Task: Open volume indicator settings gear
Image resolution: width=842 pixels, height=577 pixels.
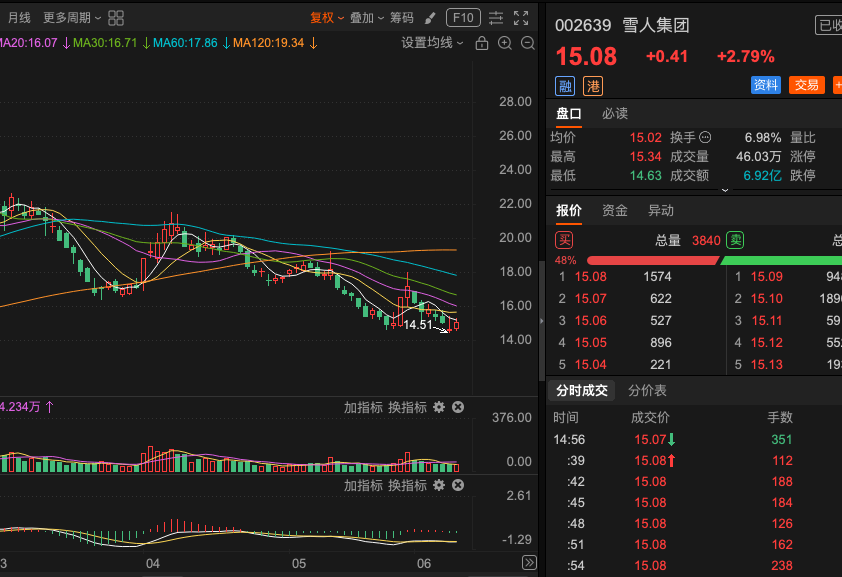Action: (x=439, y=407)
